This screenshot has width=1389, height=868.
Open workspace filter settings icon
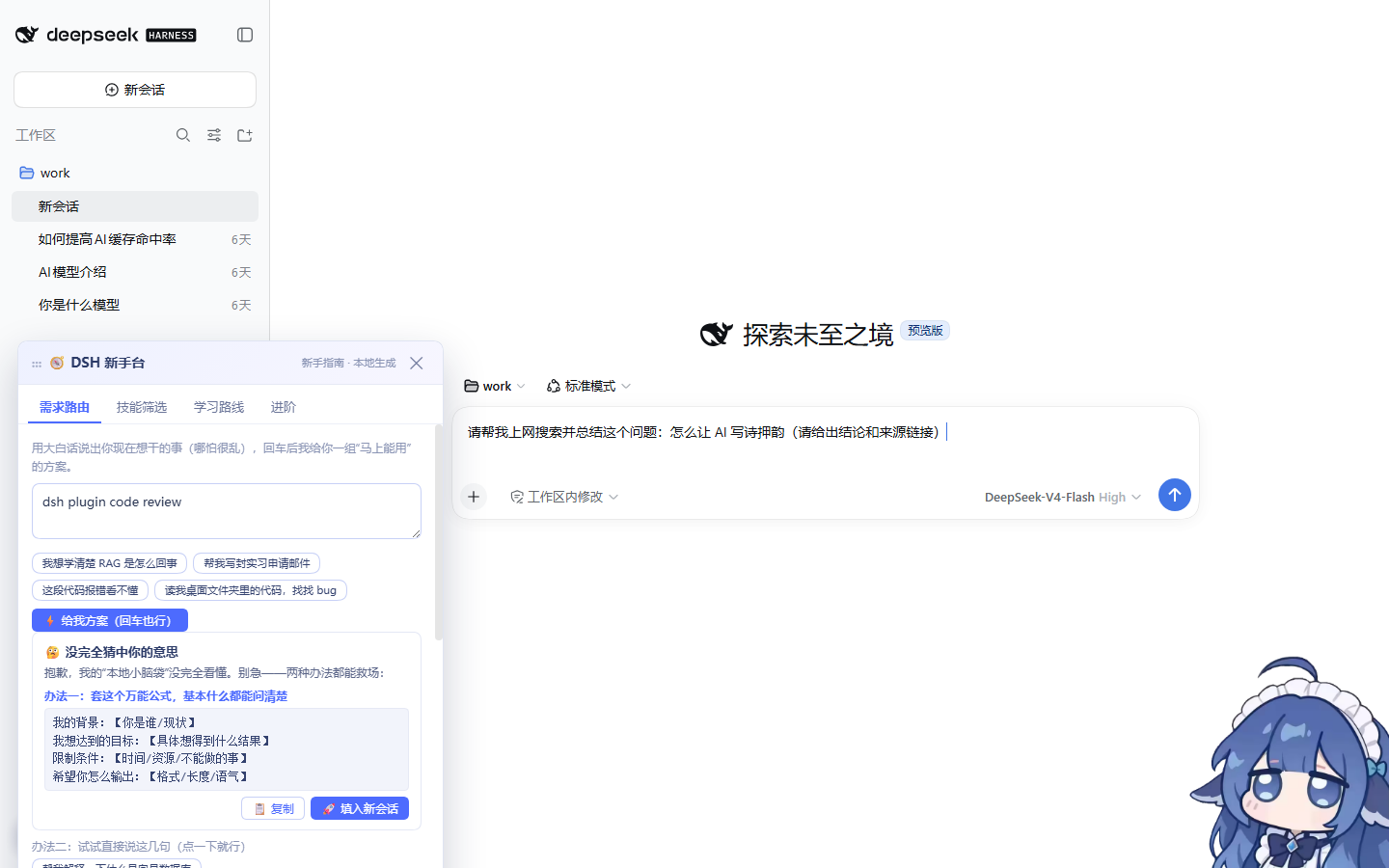click(x=214, y=135)
